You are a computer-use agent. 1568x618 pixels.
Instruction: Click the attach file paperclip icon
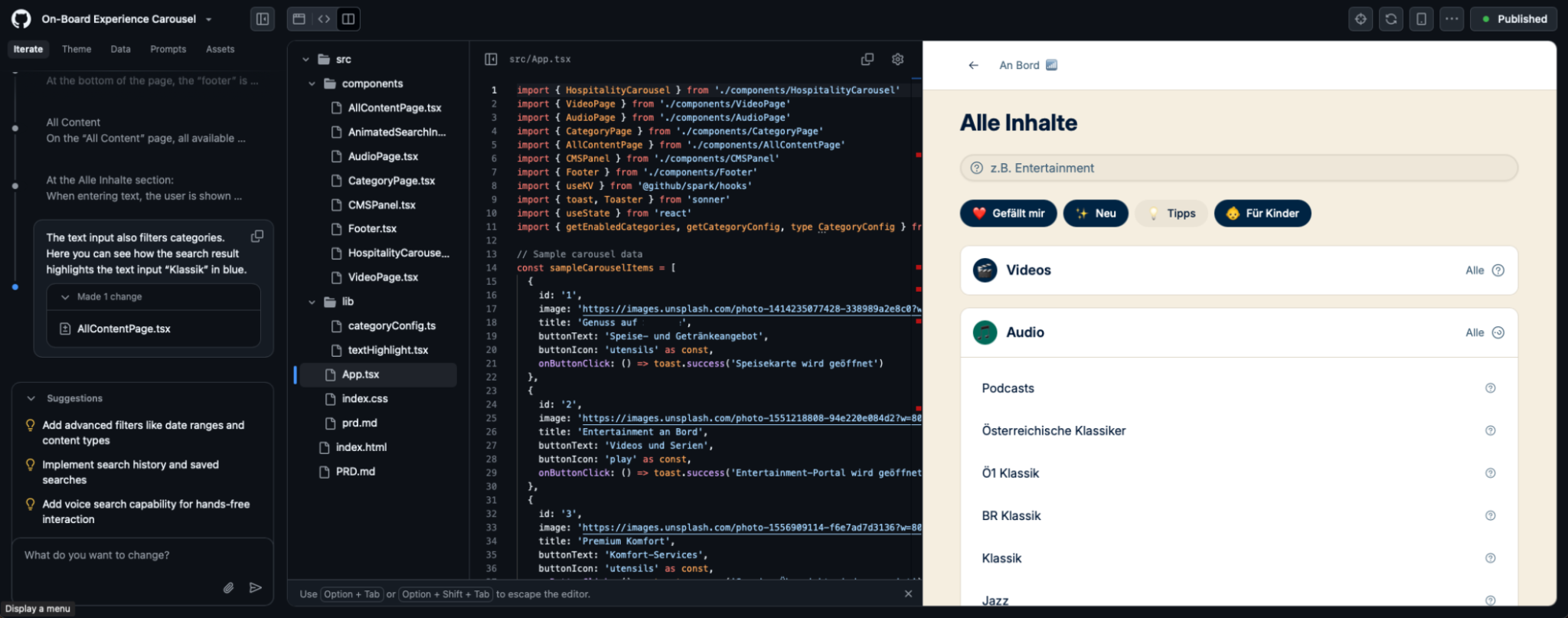point(228,587)
